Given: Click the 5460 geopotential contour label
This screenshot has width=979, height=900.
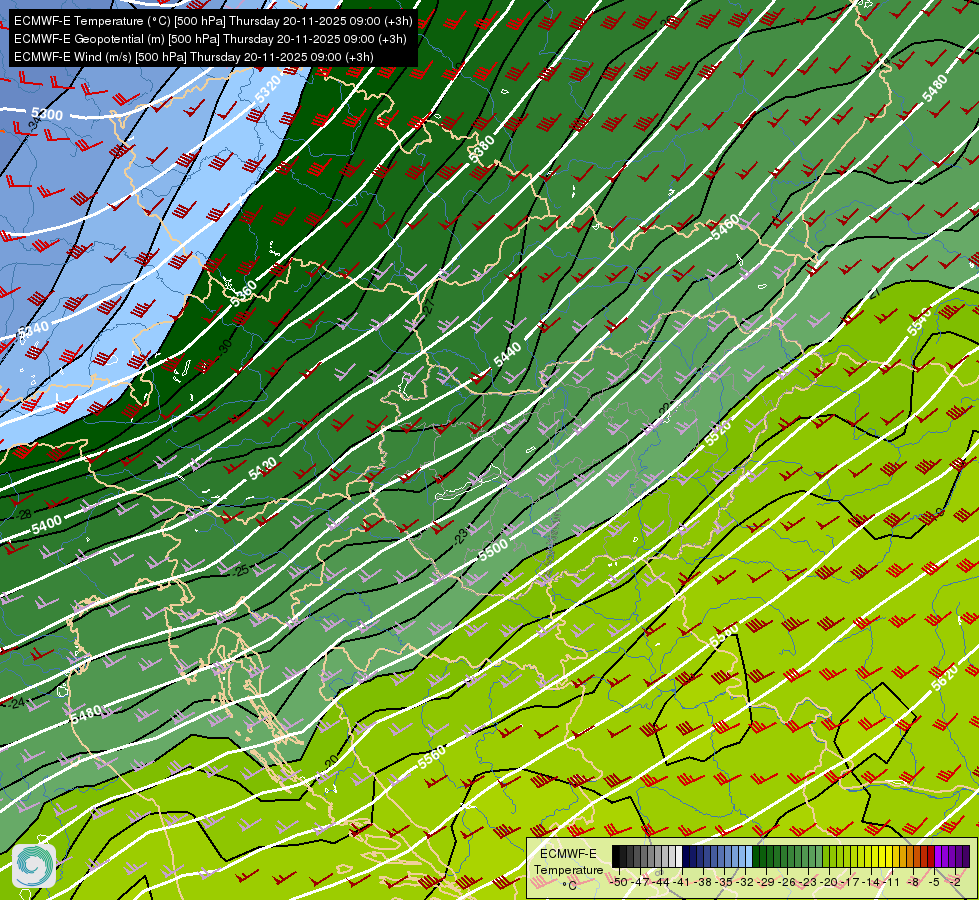Looking at the screenshot, I should pos(725,227).
